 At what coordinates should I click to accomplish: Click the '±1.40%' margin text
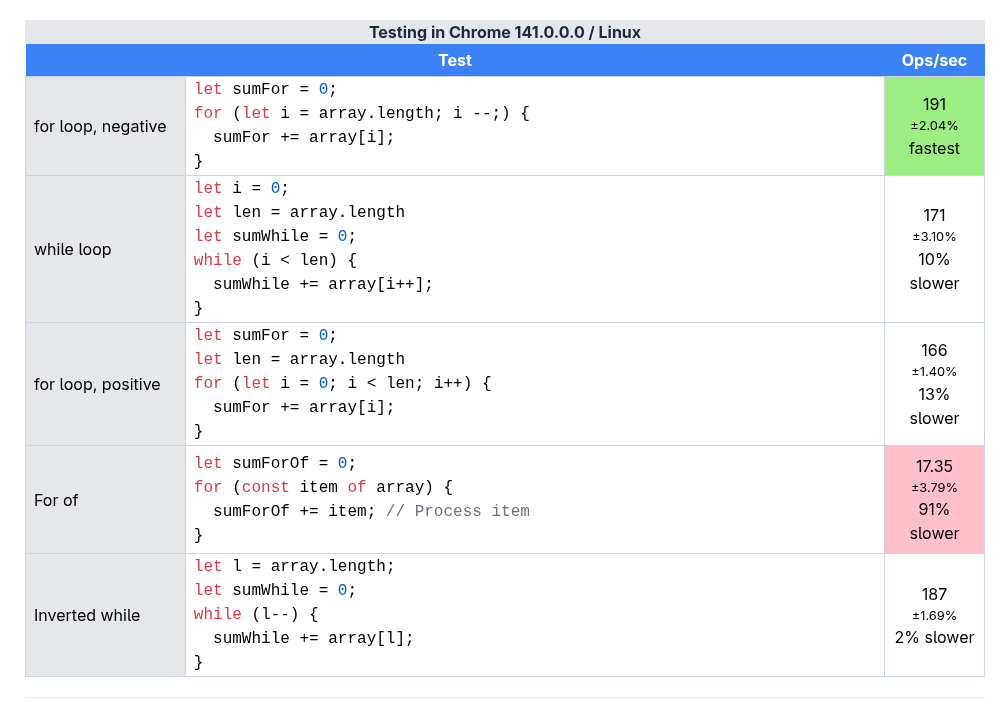(934, 372)
